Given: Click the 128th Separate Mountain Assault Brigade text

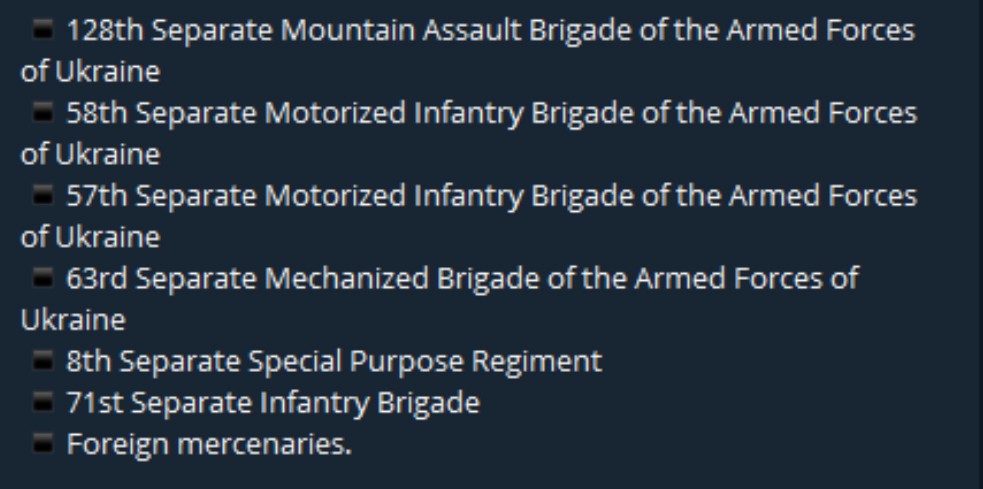Looking at the screenshot, I should coord(490,31).
